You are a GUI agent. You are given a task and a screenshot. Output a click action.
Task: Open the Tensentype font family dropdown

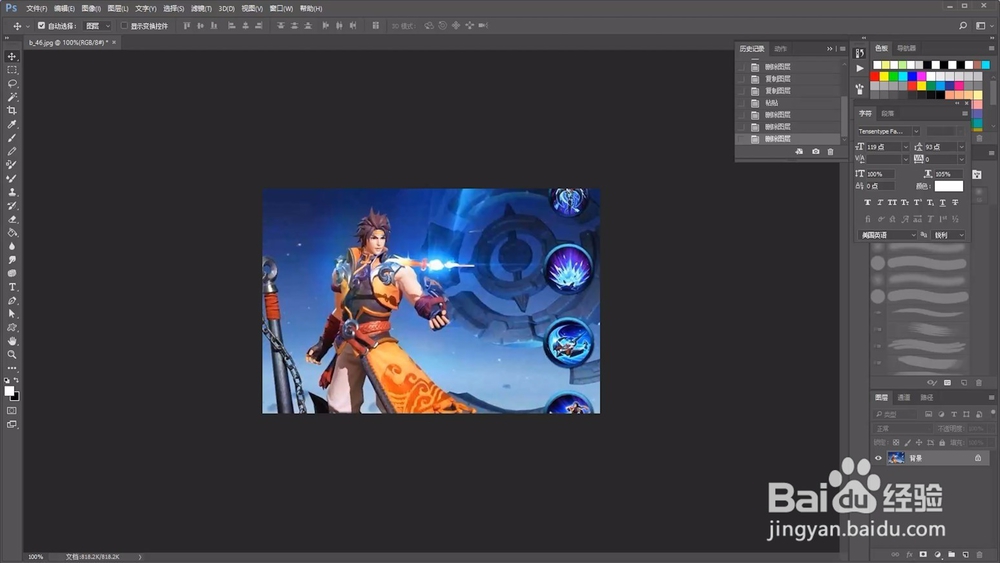[x=916, y=131]
